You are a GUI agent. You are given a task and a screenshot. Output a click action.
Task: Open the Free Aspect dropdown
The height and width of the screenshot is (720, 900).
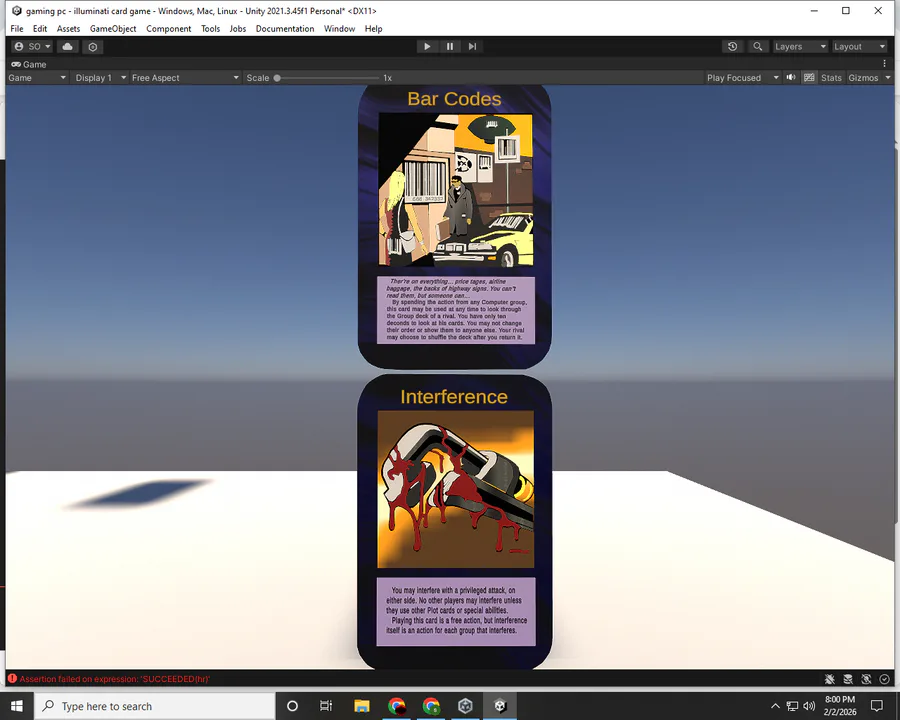point(185,78)
